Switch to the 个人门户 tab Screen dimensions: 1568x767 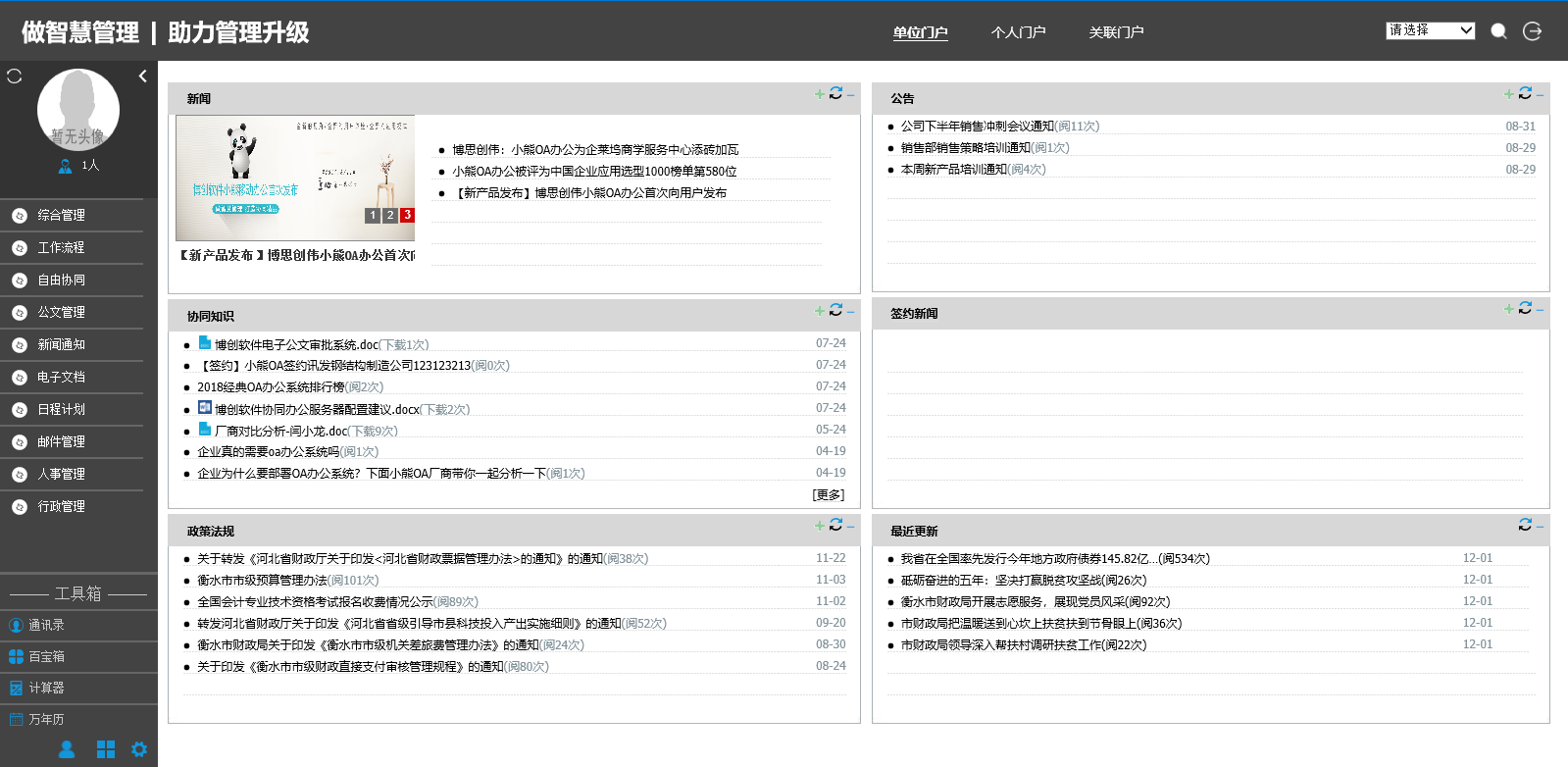tap(1018, 32)
